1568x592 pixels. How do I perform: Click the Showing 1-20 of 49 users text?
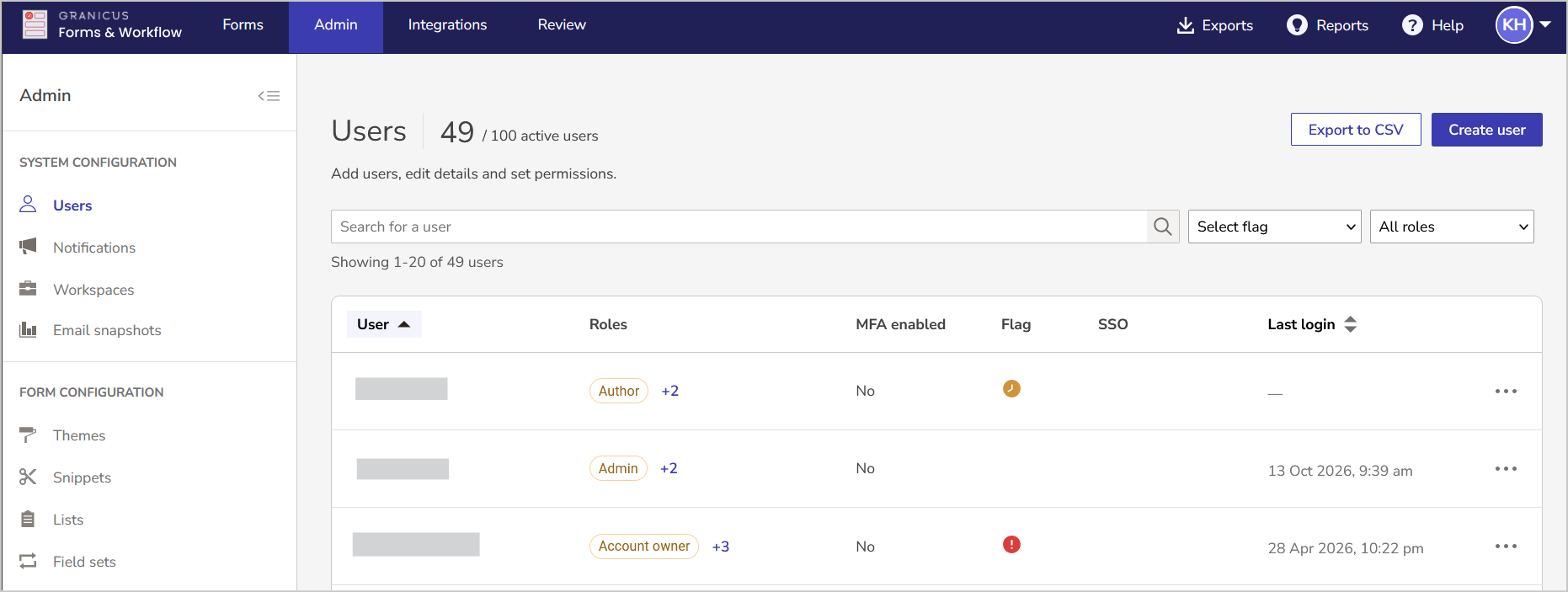click(417, 262)
